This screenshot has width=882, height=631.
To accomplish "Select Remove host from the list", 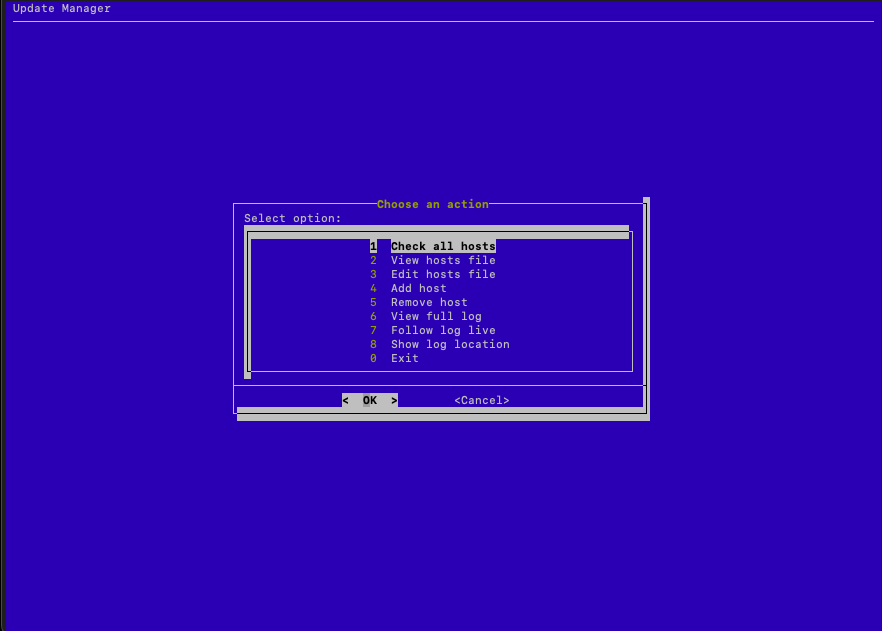I will 428,302.
